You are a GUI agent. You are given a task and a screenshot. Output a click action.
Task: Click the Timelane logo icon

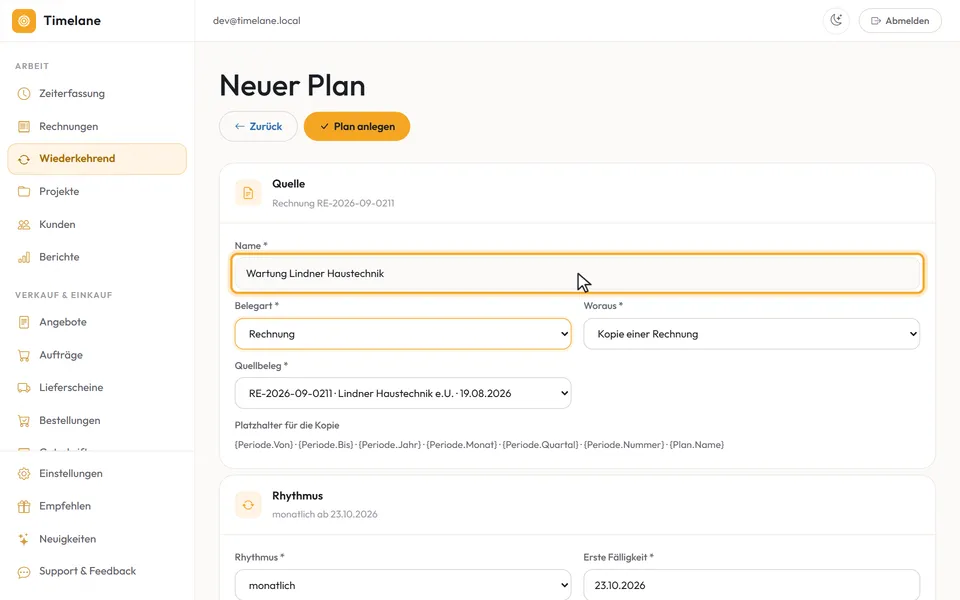coord(24,21)
